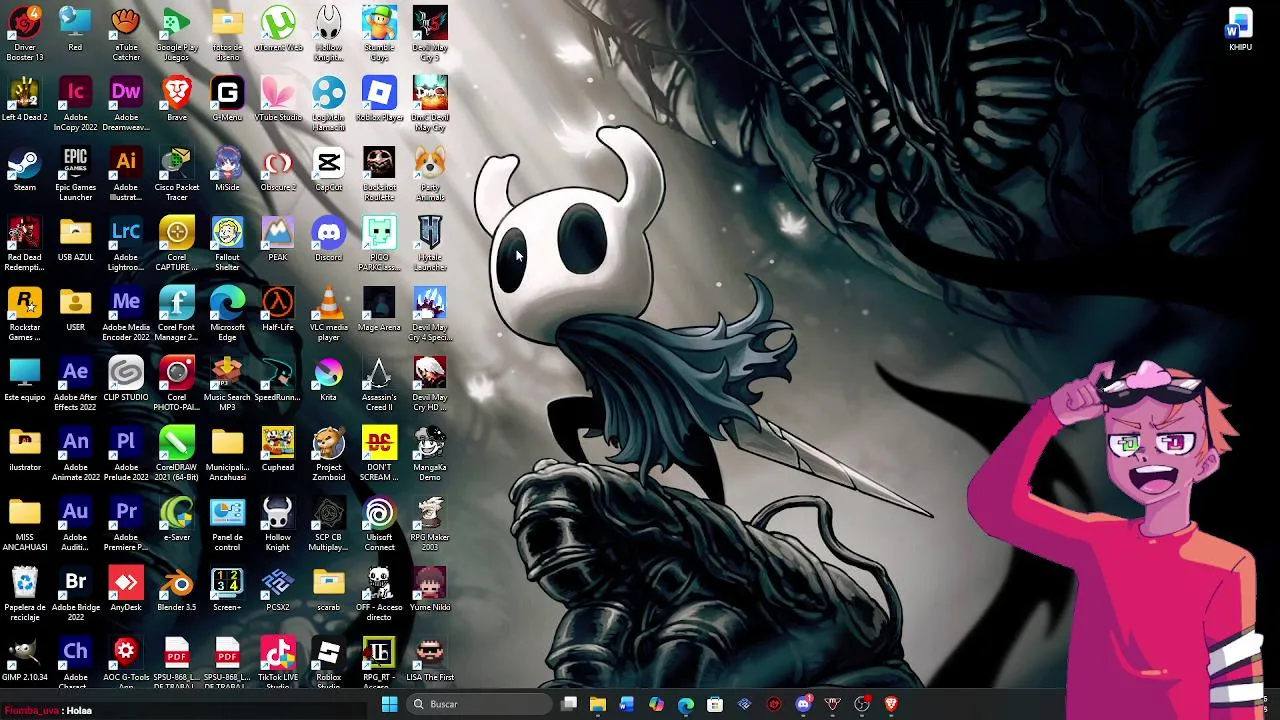The image size is (1280, 720).
Task: Open the aTube Catcher shortcut
Action: click(126, 34)
